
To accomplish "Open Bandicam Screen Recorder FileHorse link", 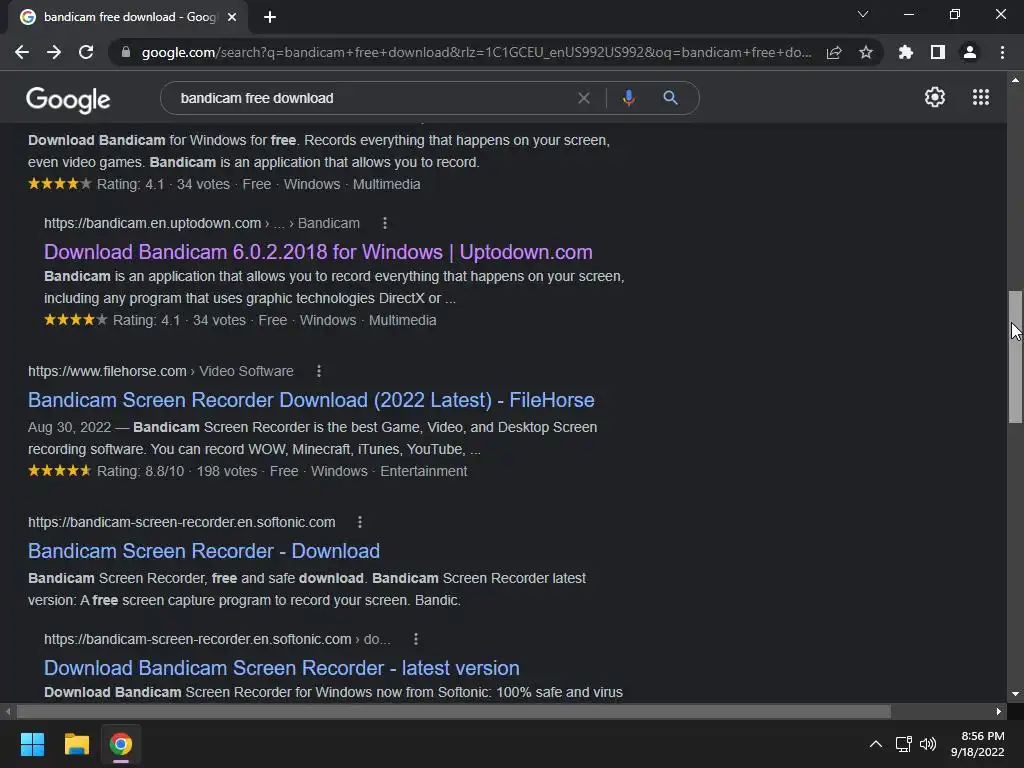I will [x=311, y=400].
